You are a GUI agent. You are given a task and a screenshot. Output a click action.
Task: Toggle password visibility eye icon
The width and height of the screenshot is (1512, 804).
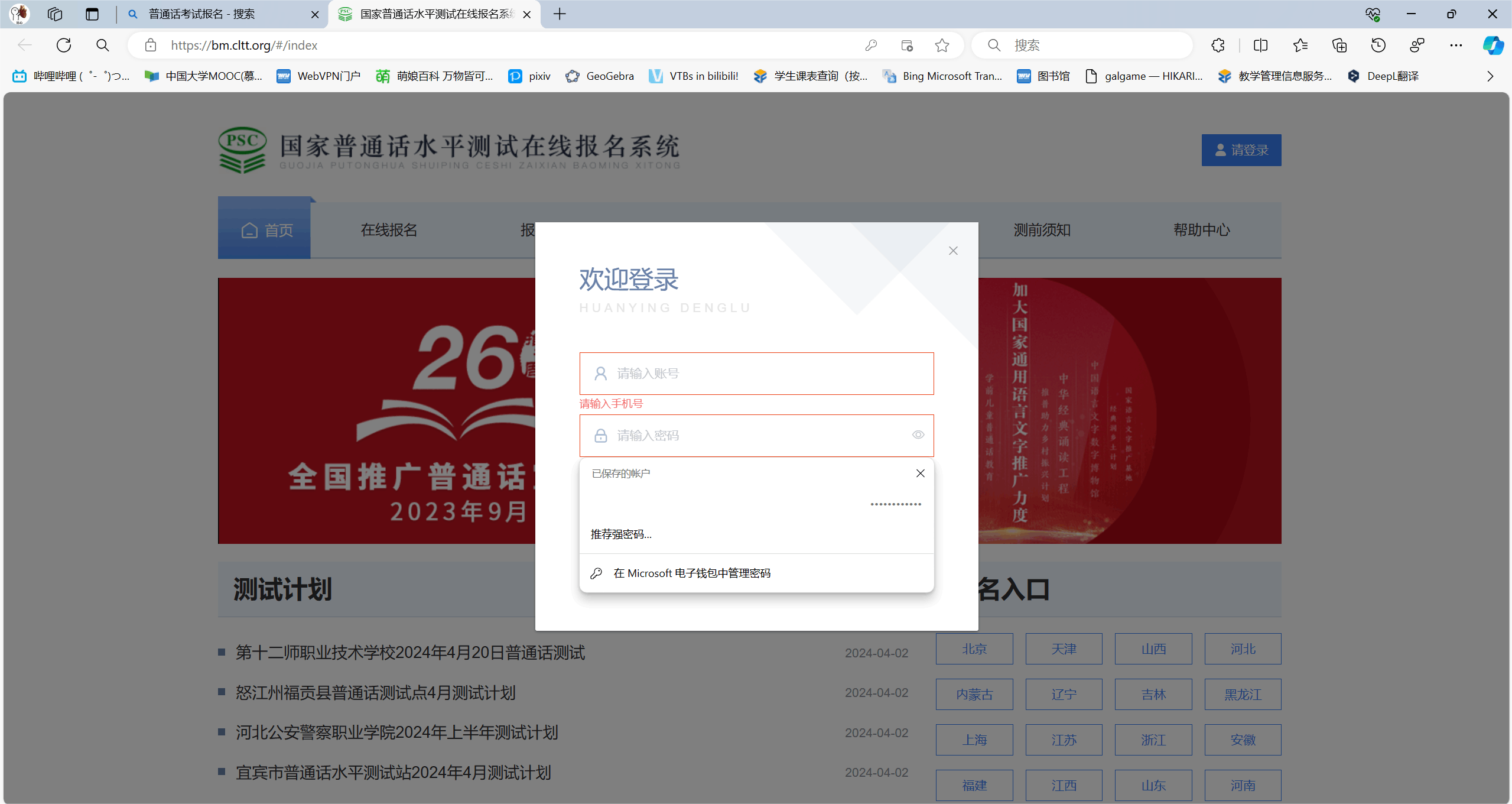[918, 435]
